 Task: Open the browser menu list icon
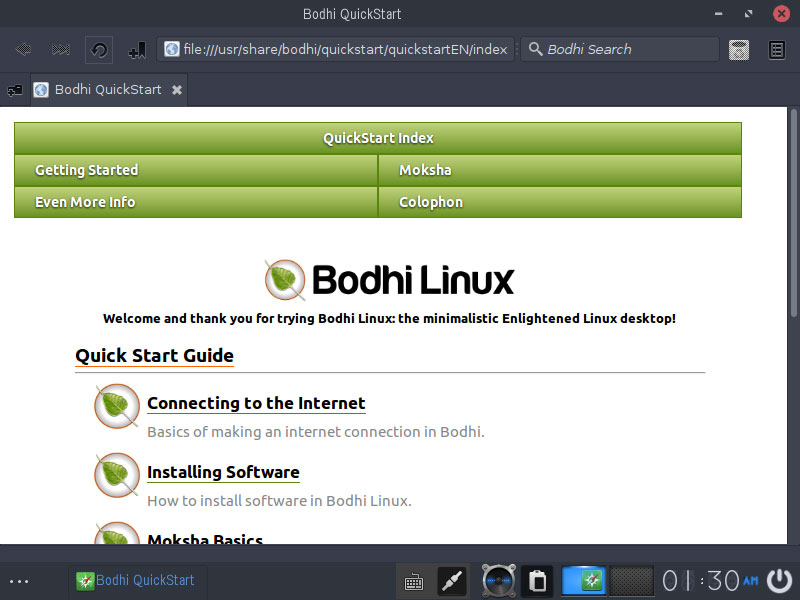point(777,50)
